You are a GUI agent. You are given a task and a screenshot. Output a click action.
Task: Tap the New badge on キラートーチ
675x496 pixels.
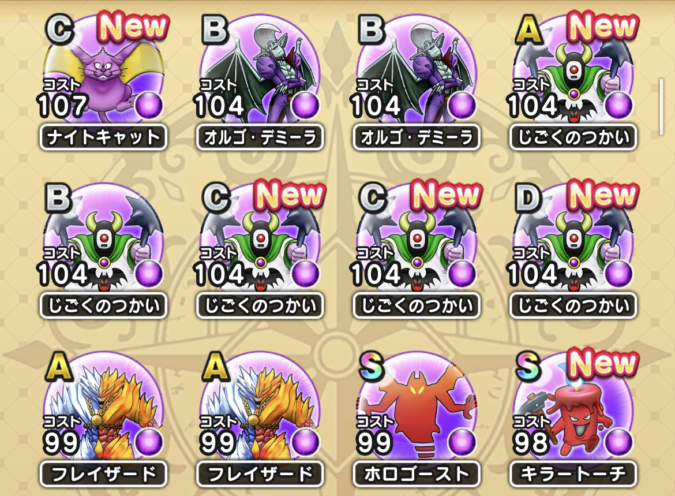603,363
